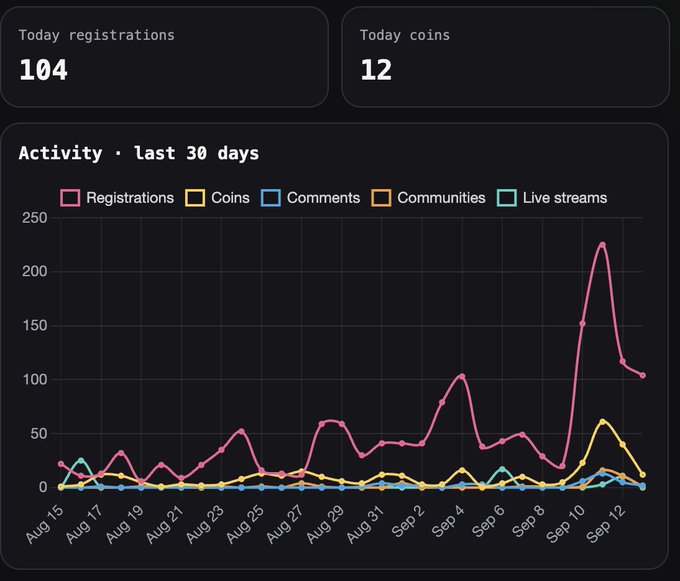Hide the Registrations series via its label

(x=130, y=198)
